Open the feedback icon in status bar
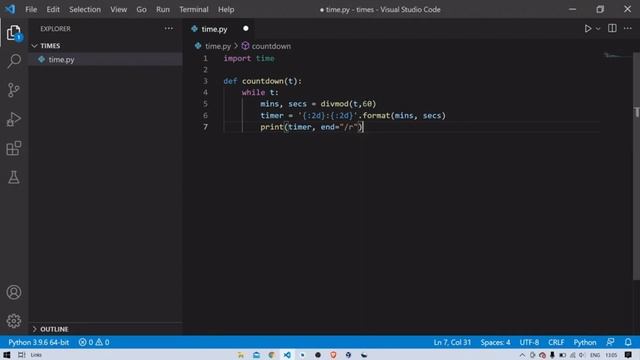This screenshot has width=640, height=360. (610, 342)
